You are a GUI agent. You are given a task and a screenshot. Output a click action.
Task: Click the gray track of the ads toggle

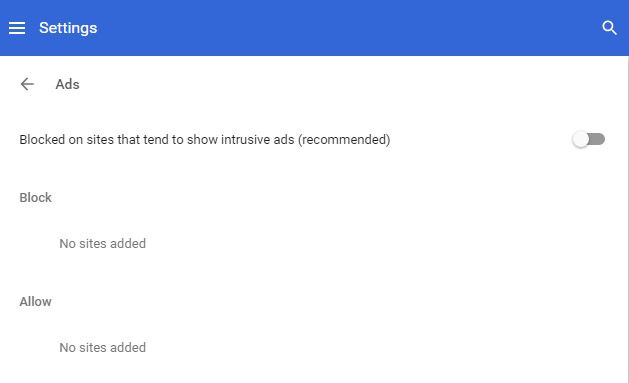597,139
